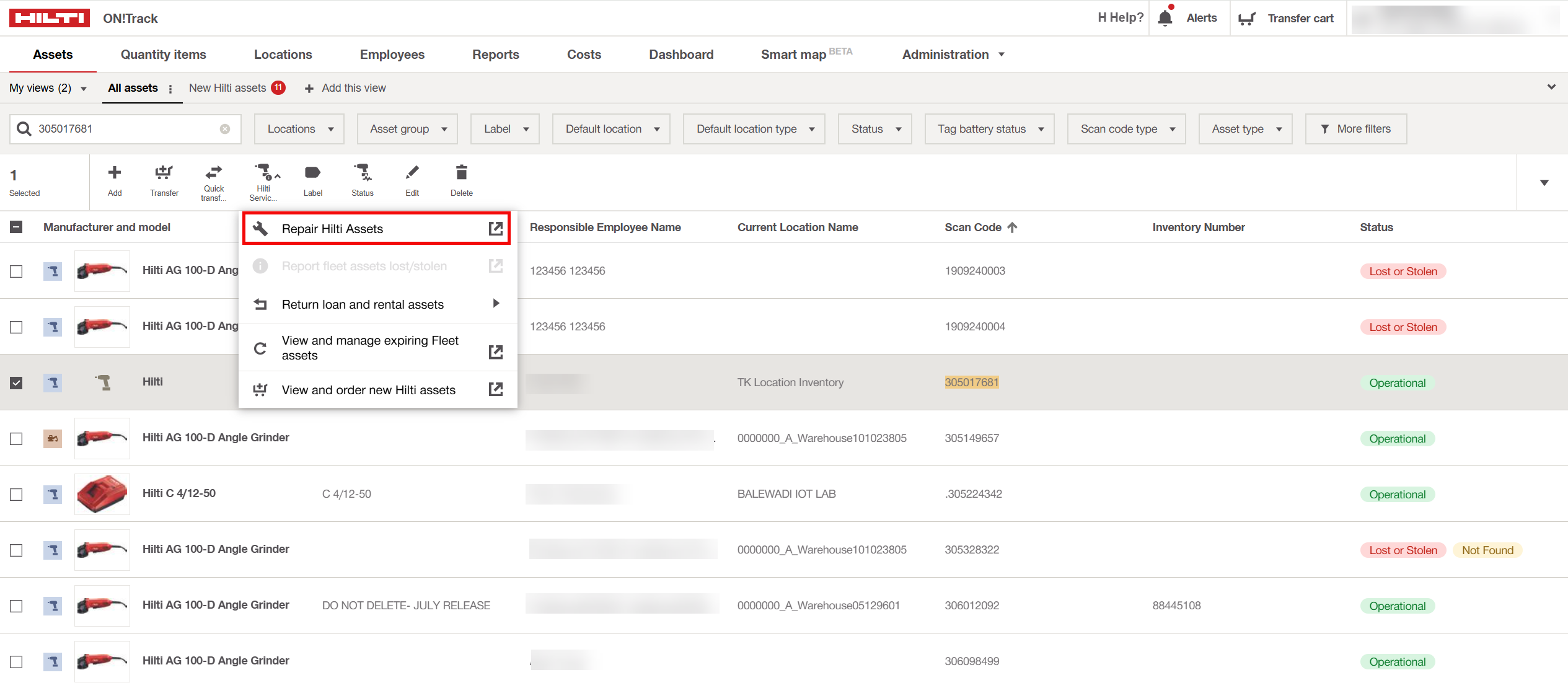Open the Transfer cart icon

tap(1246, 19)
